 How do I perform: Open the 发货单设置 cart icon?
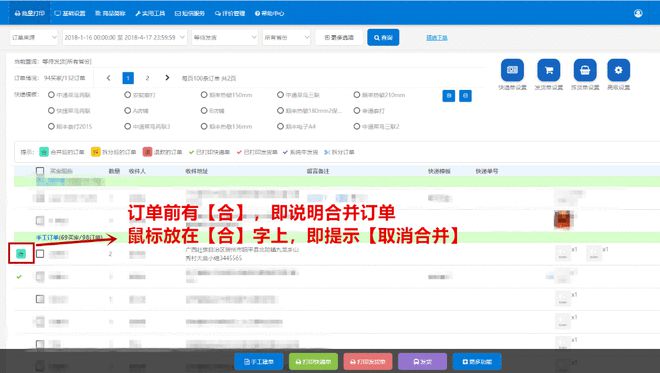pyautogui.click(x=548, y=70)
